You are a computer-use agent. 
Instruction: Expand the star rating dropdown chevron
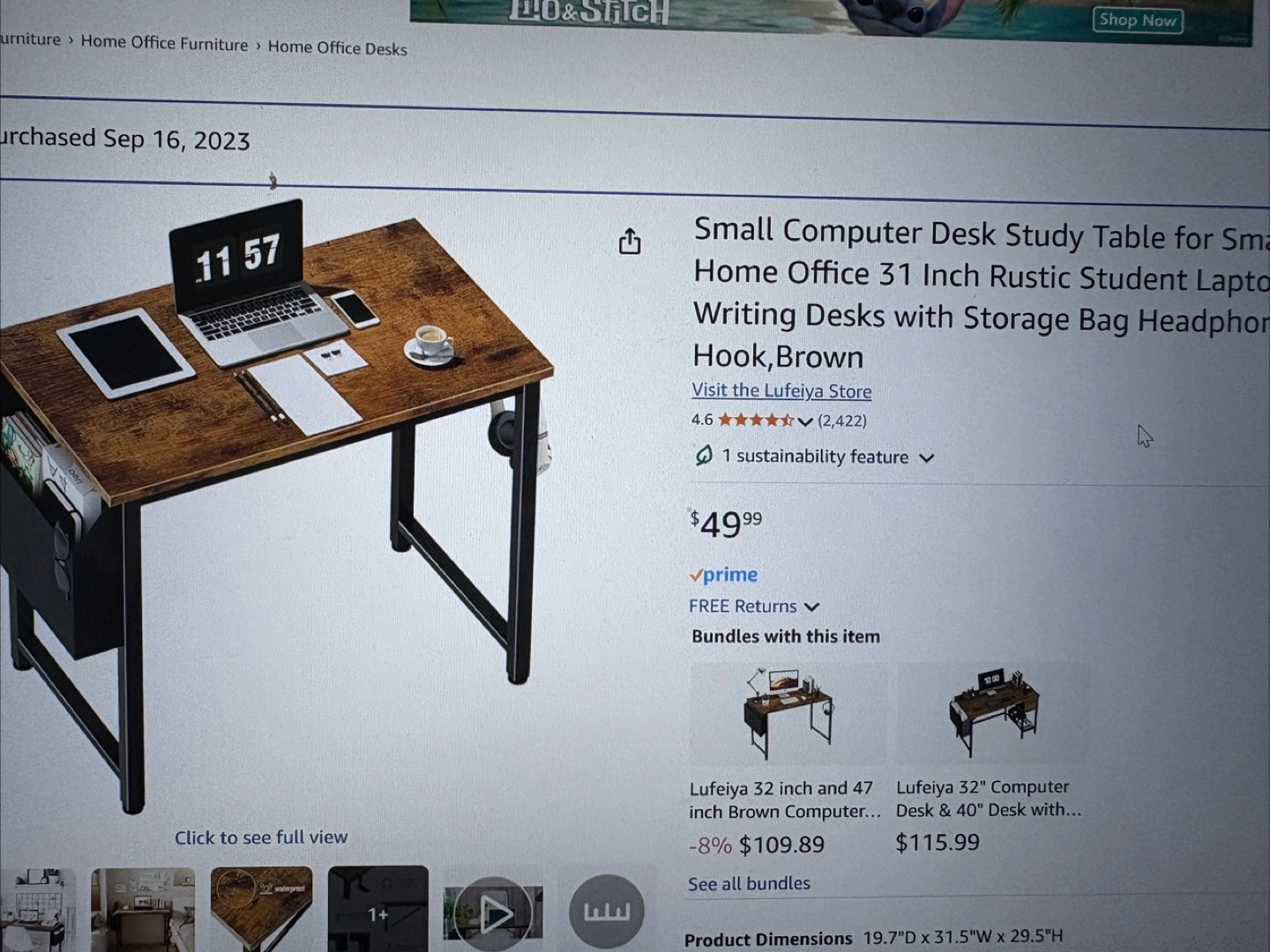(x=804, y=421)
